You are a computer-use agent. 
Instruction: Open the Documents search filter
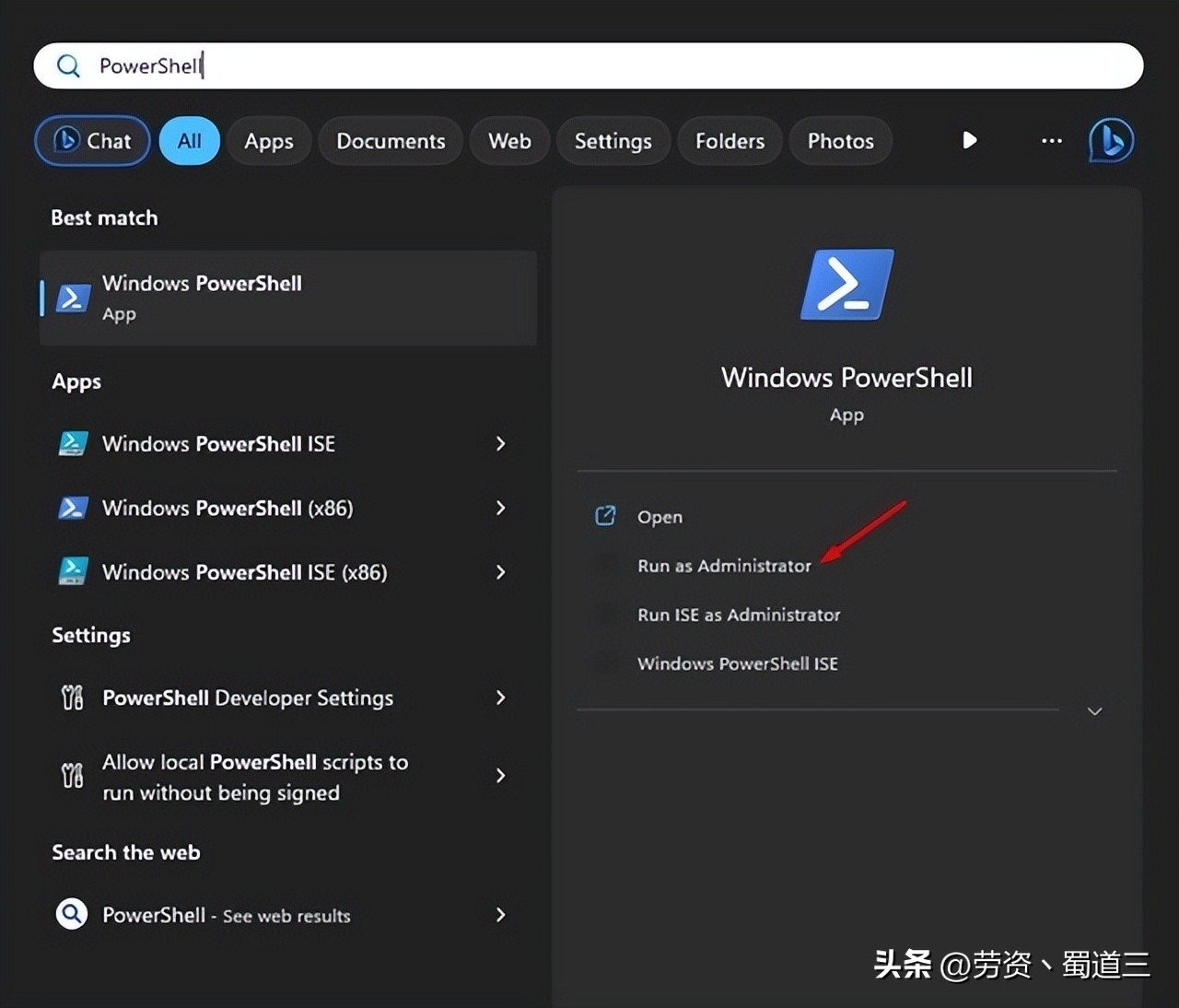391,140
